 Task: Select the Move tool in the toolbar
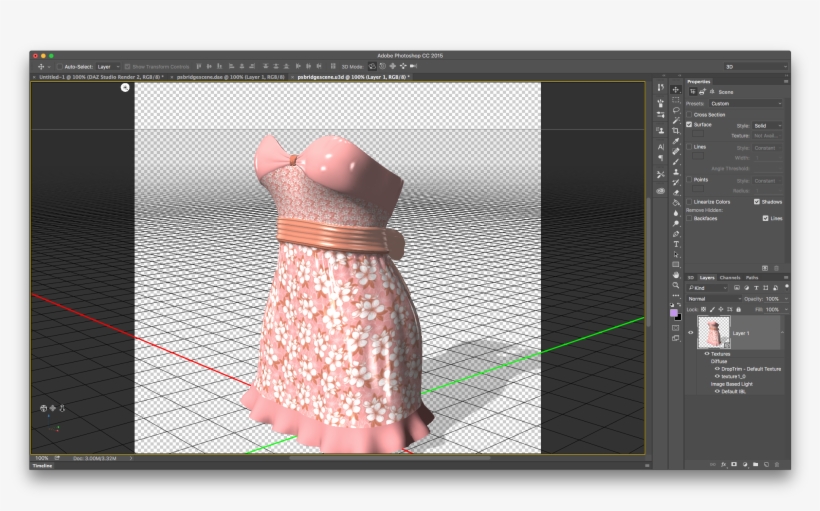point(676,90)
